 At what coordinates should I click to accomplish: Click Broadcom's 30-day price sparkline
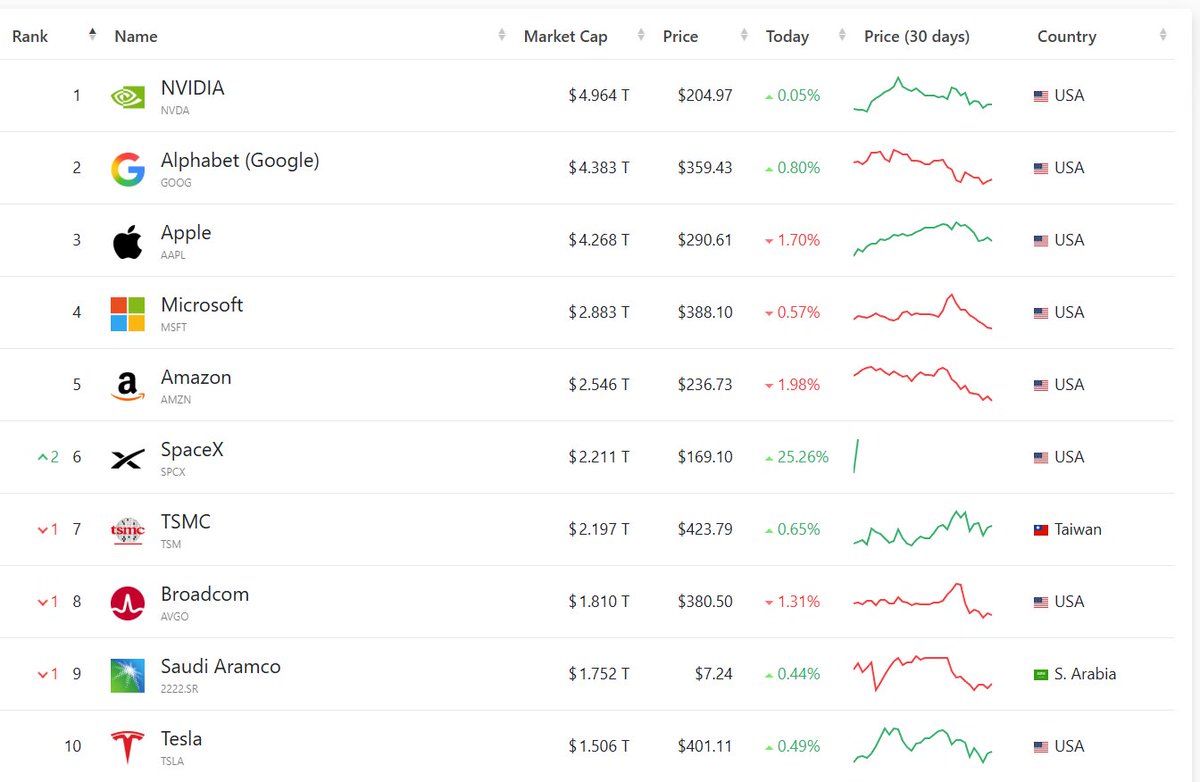coord(922,601)
